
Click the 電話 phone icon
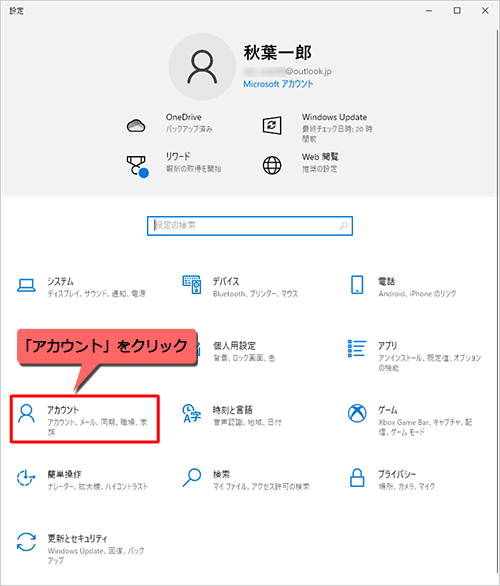click(357, 285)
